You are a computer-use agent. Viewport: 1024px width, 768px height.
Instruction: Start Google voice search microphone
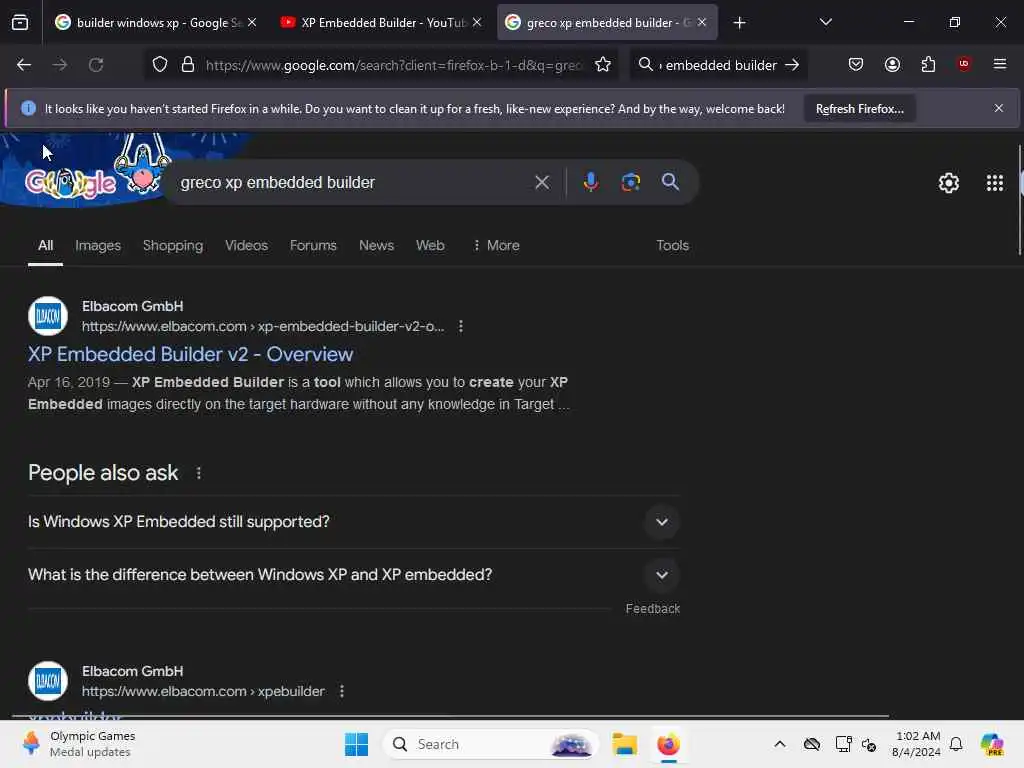point(590,182)
